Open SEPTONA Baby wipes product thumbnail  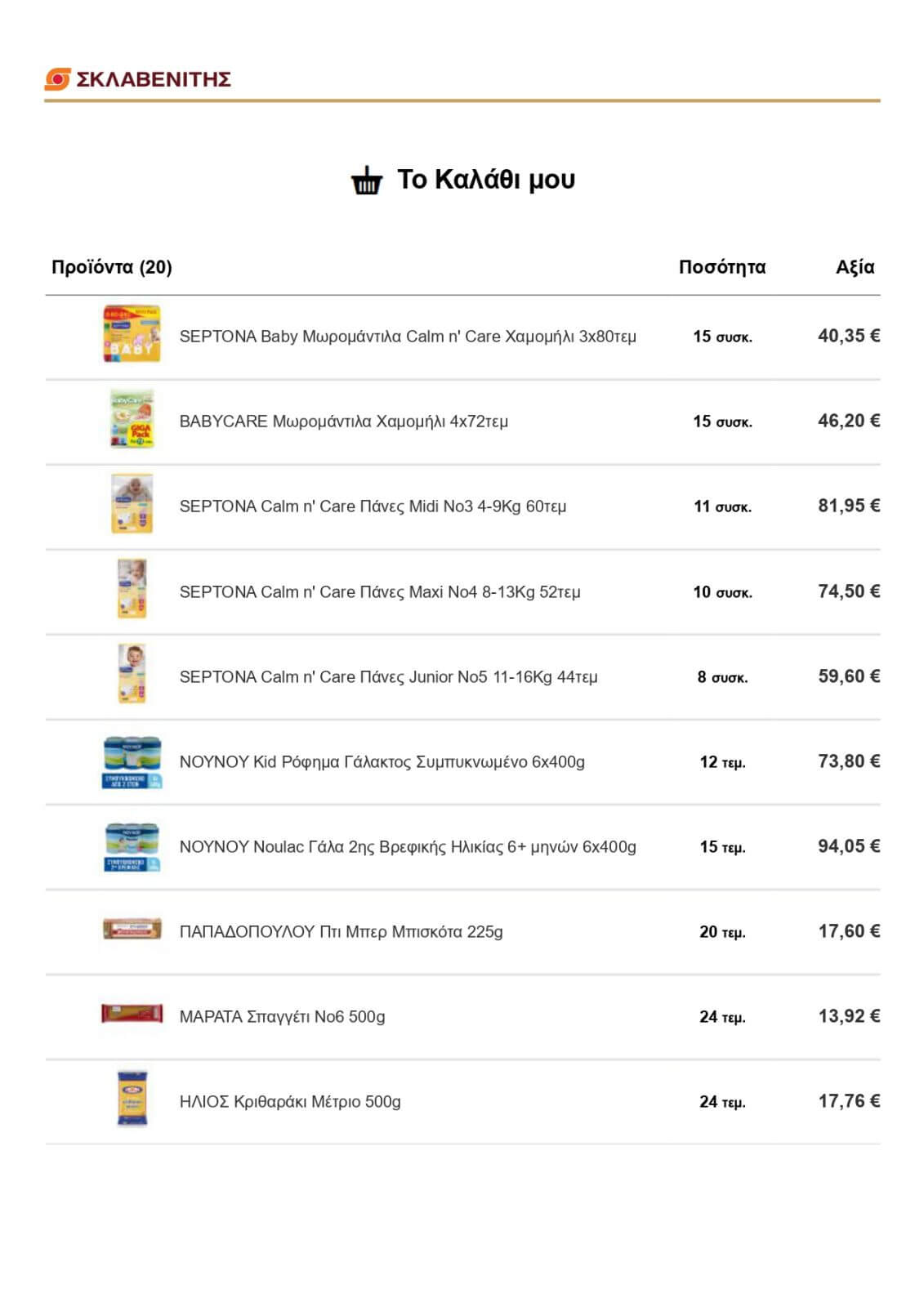pyautogui.click(x=132, y=334)
